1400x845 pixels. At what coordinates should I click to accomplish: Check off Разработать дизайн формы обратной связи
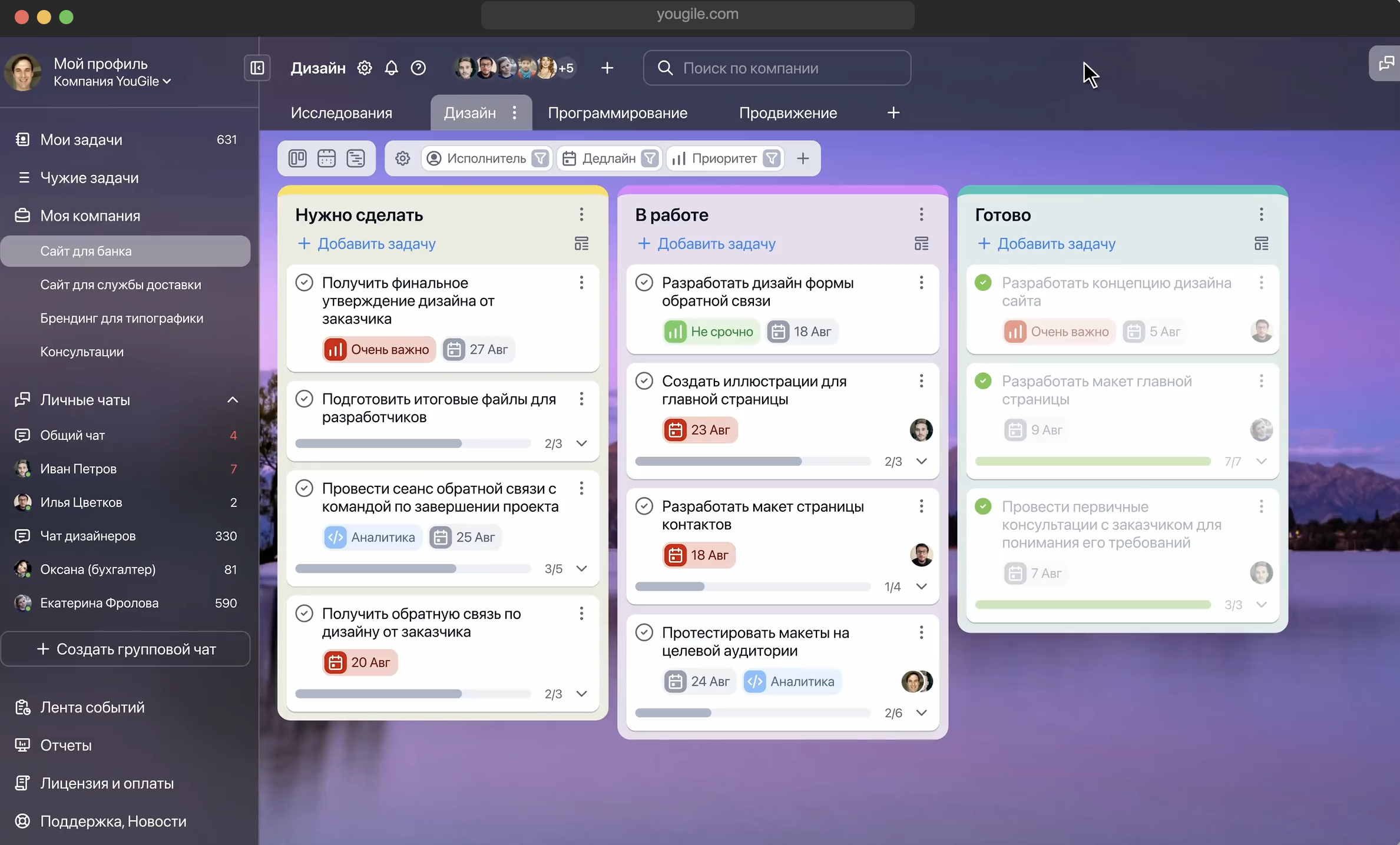644,283
